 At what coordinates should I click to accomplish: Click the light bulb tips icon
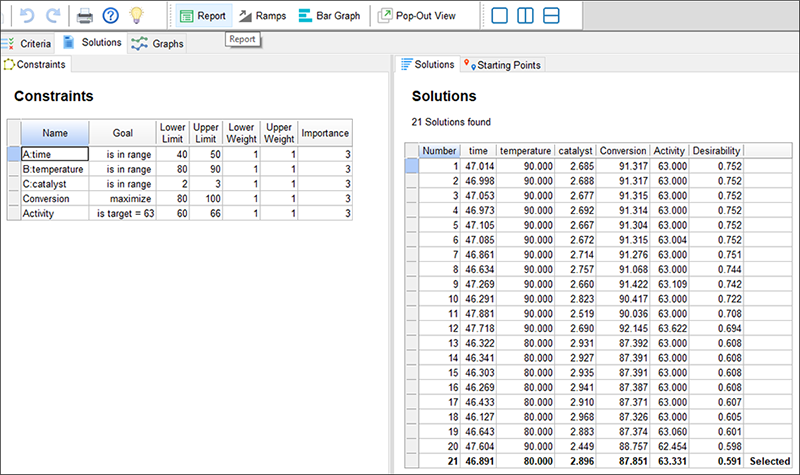138,16
